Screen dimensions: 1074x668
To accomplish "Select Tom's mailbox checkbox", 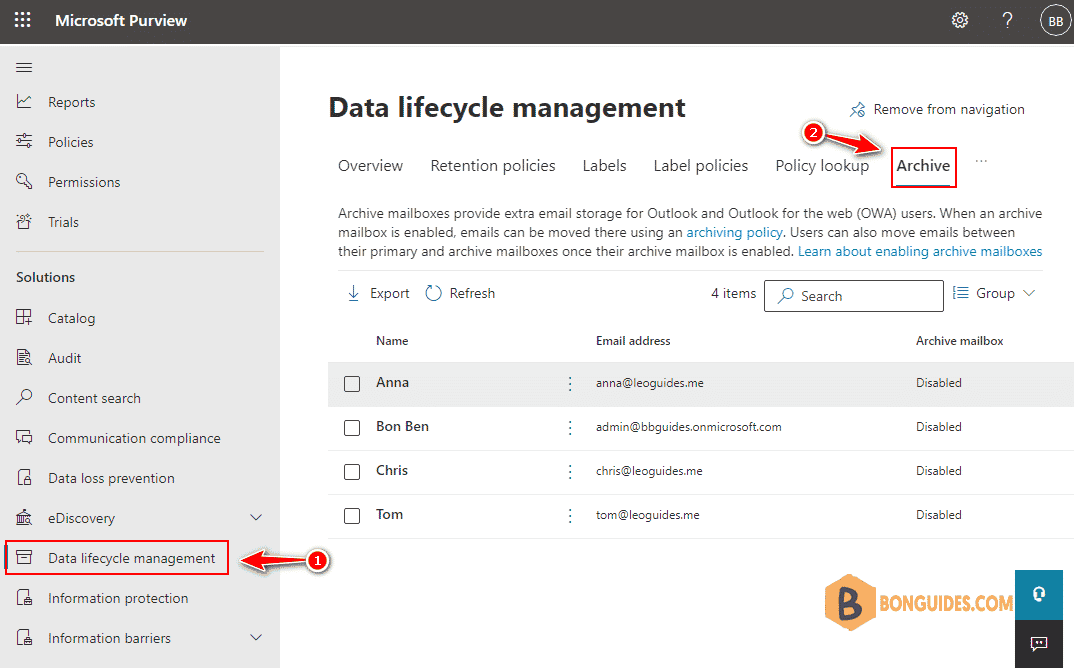I will (x=352, y=515).
